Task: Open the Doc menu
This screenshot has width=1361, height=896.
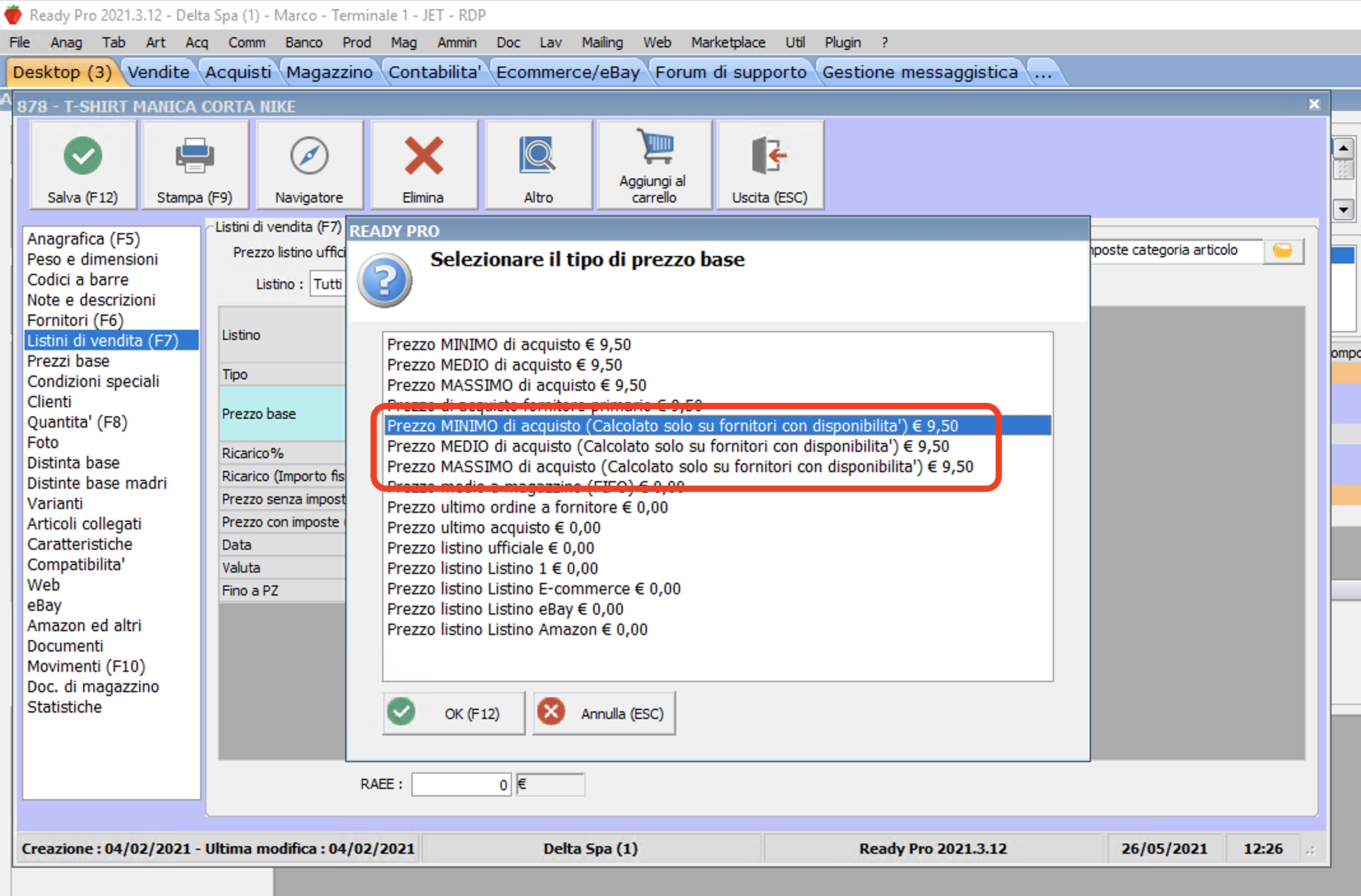Action: 508,43
